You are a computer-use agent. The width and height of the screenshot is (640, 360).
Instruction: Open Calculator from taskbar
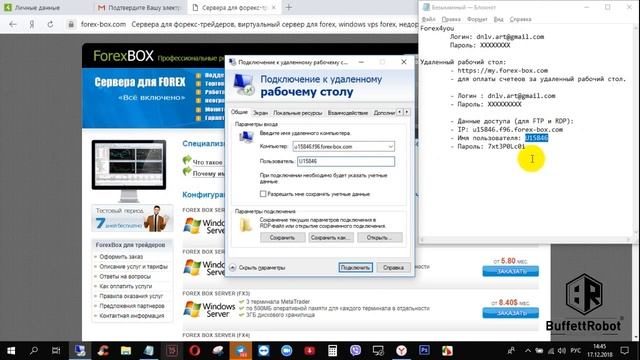332,351
